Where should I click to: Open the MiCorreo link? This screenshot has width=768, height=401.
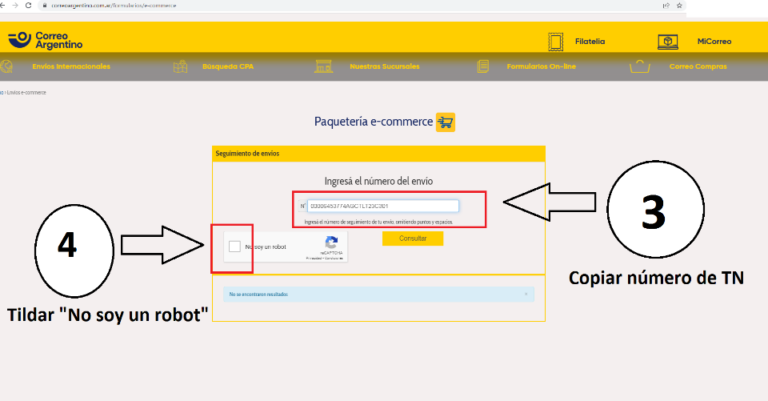coord(714,42)
